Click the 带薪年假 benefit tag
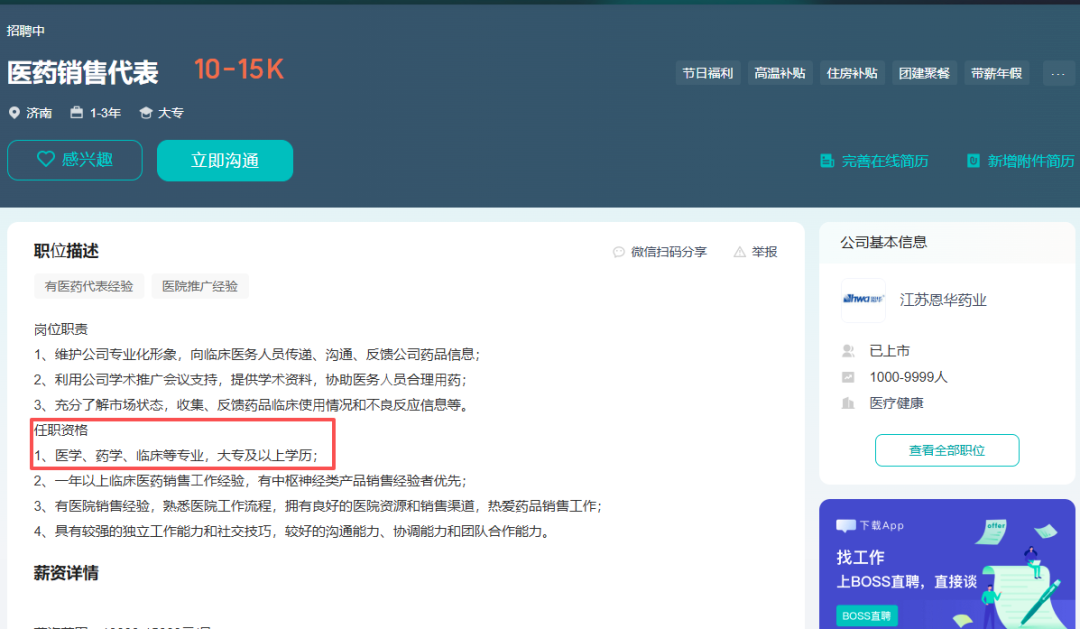Image resolution: width=1080 pixels, height=629 pixels. [x=997, y=73]
